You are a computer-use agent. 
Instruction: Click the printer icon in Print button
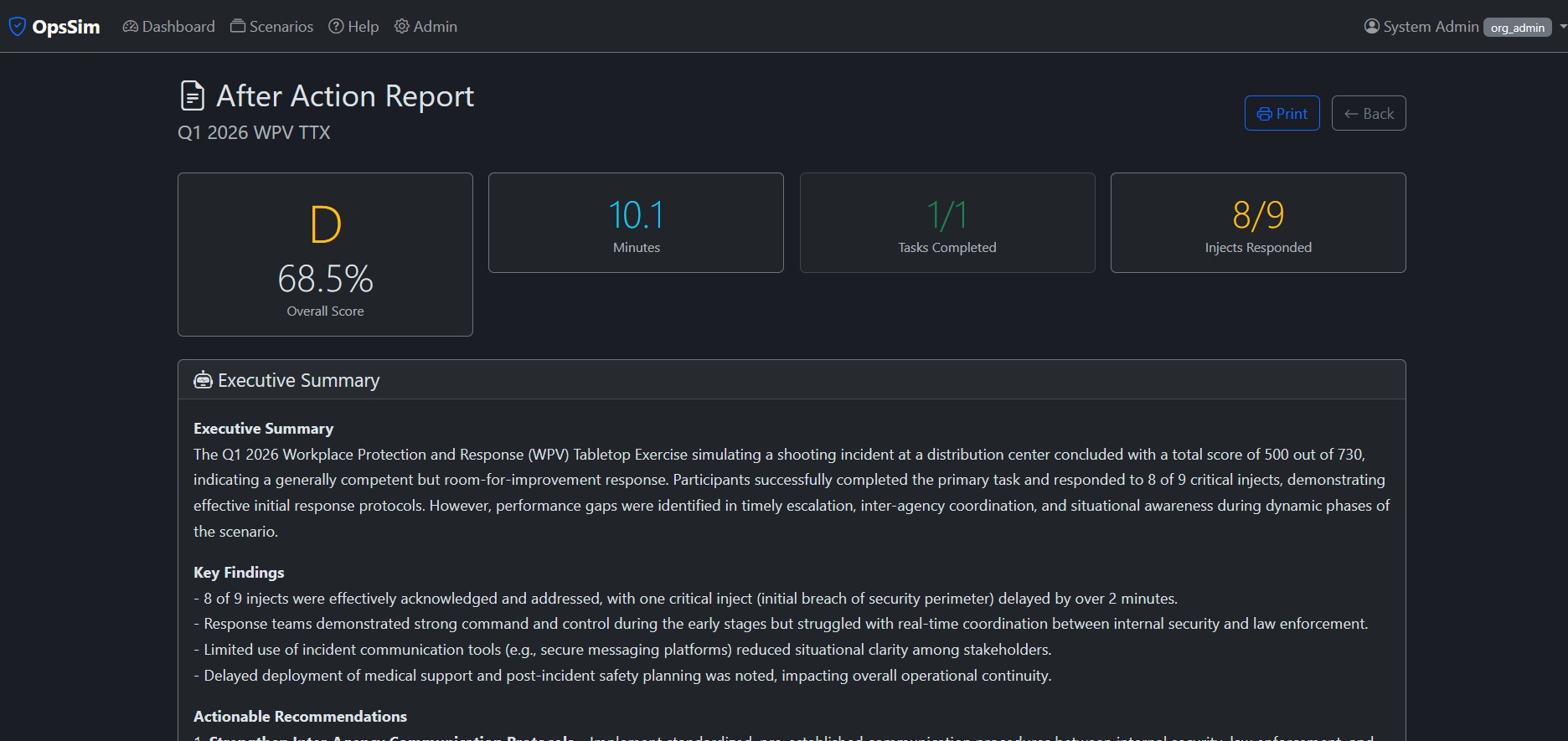click(1264, 114)
